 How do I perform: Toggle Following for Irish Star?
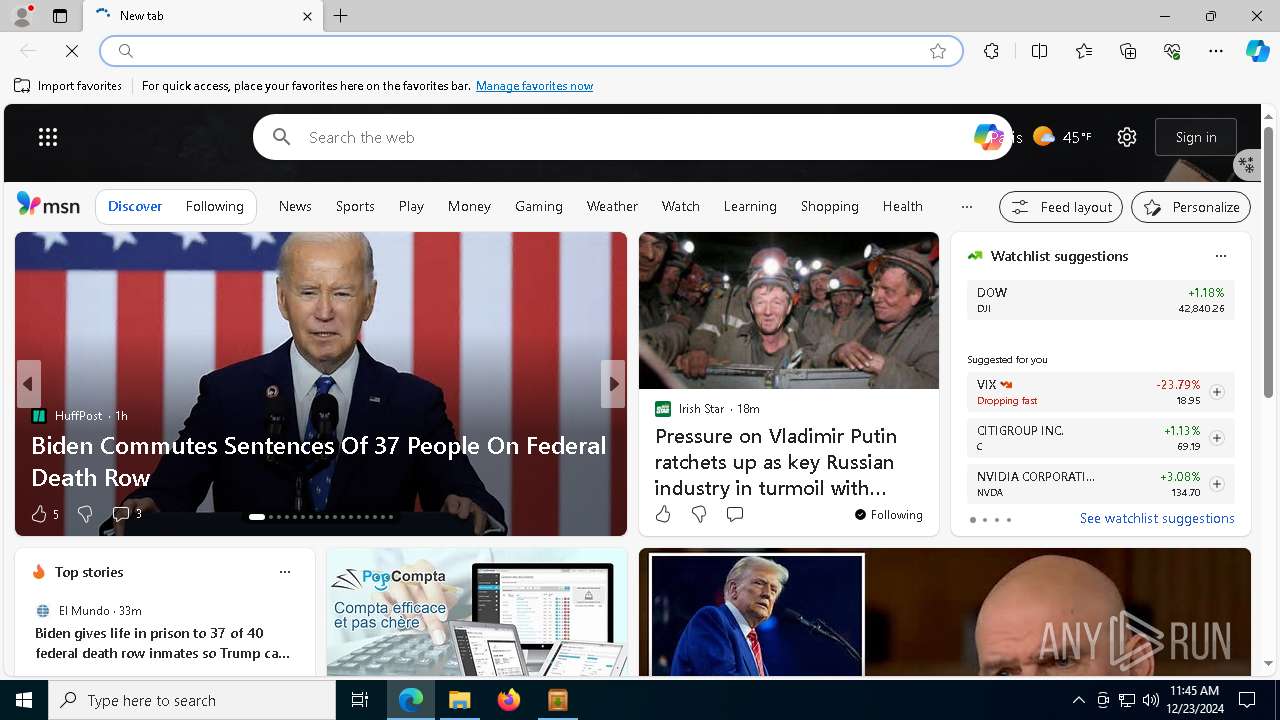click(x=888, y=515)
